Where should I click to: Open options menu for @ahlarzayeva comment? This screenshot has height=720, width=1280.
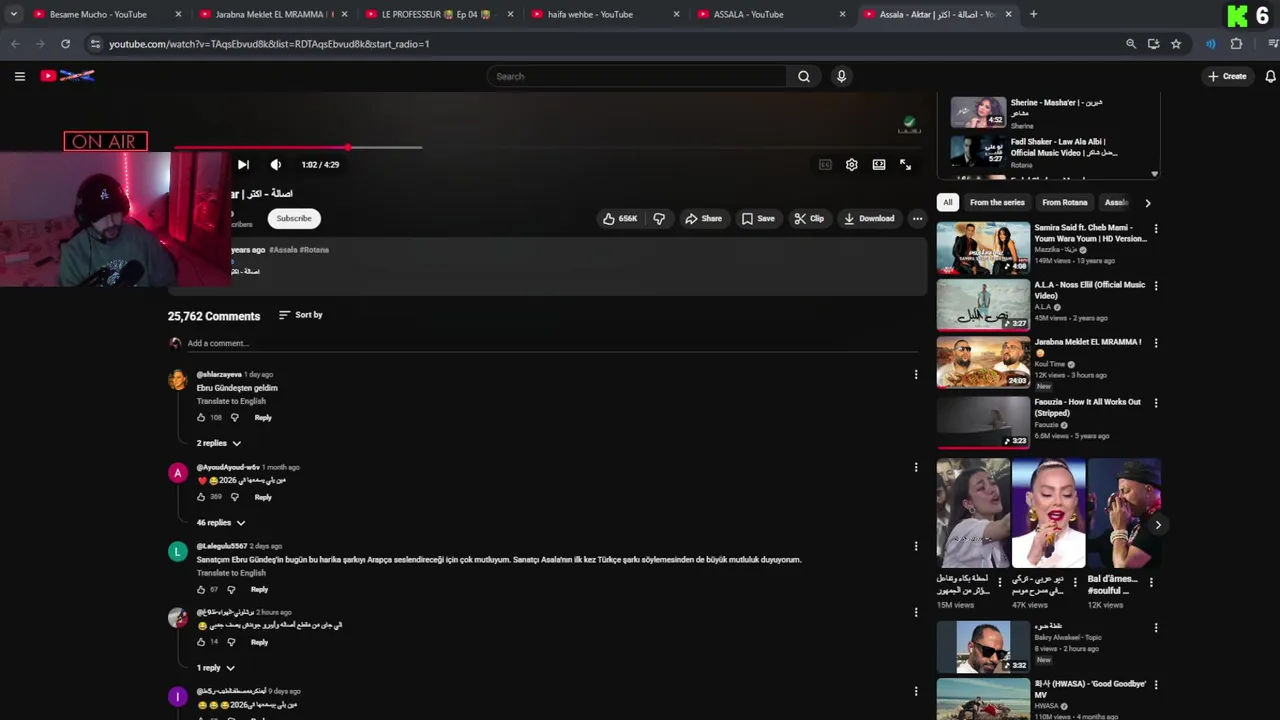916,375
